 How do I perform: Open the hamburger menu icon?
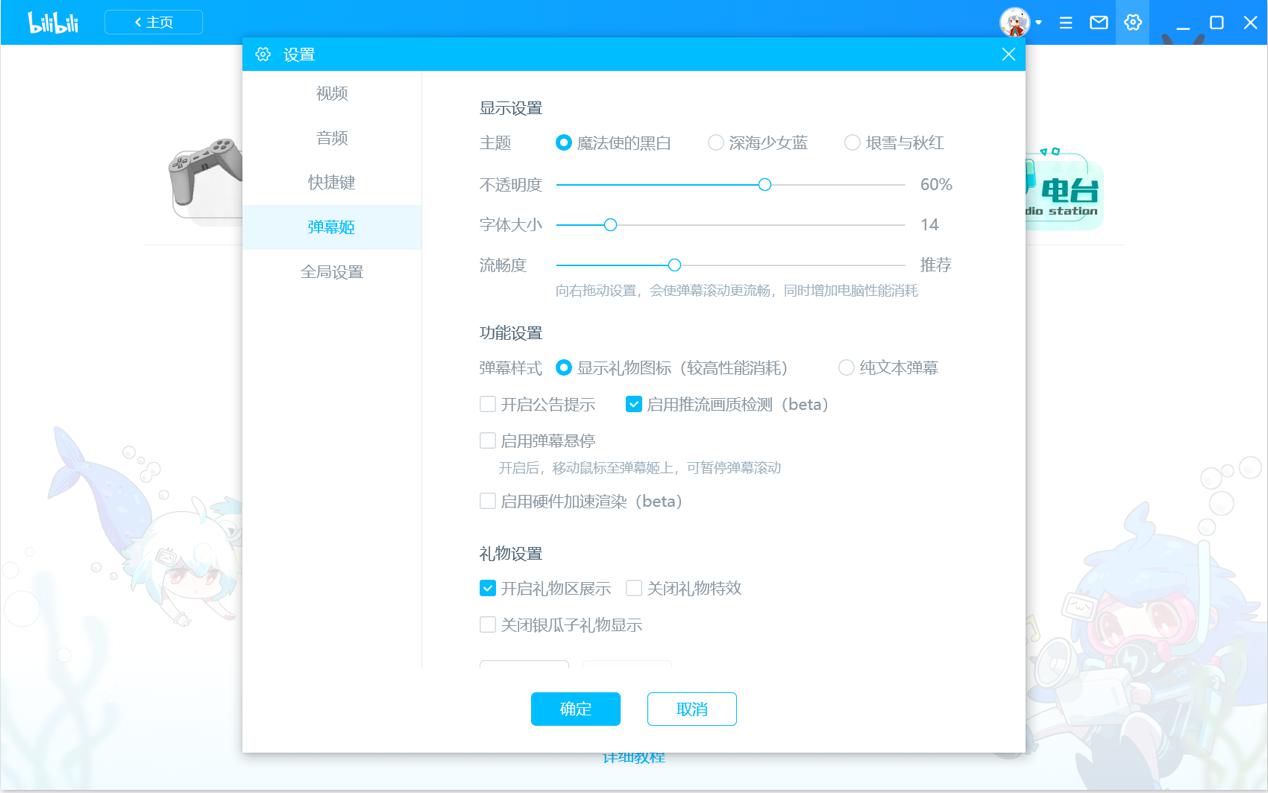tap(1066, 22)
